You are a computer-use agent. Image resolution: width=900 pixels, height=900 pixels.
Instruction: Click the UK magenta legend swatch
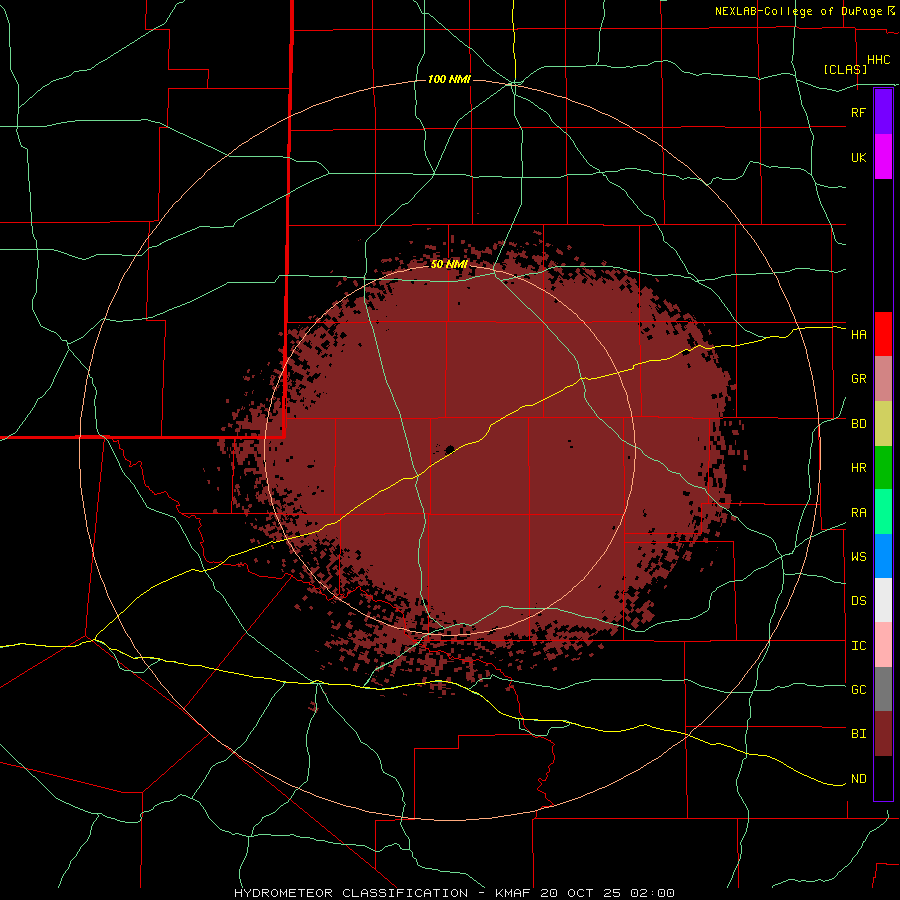(x=883, y=157)
